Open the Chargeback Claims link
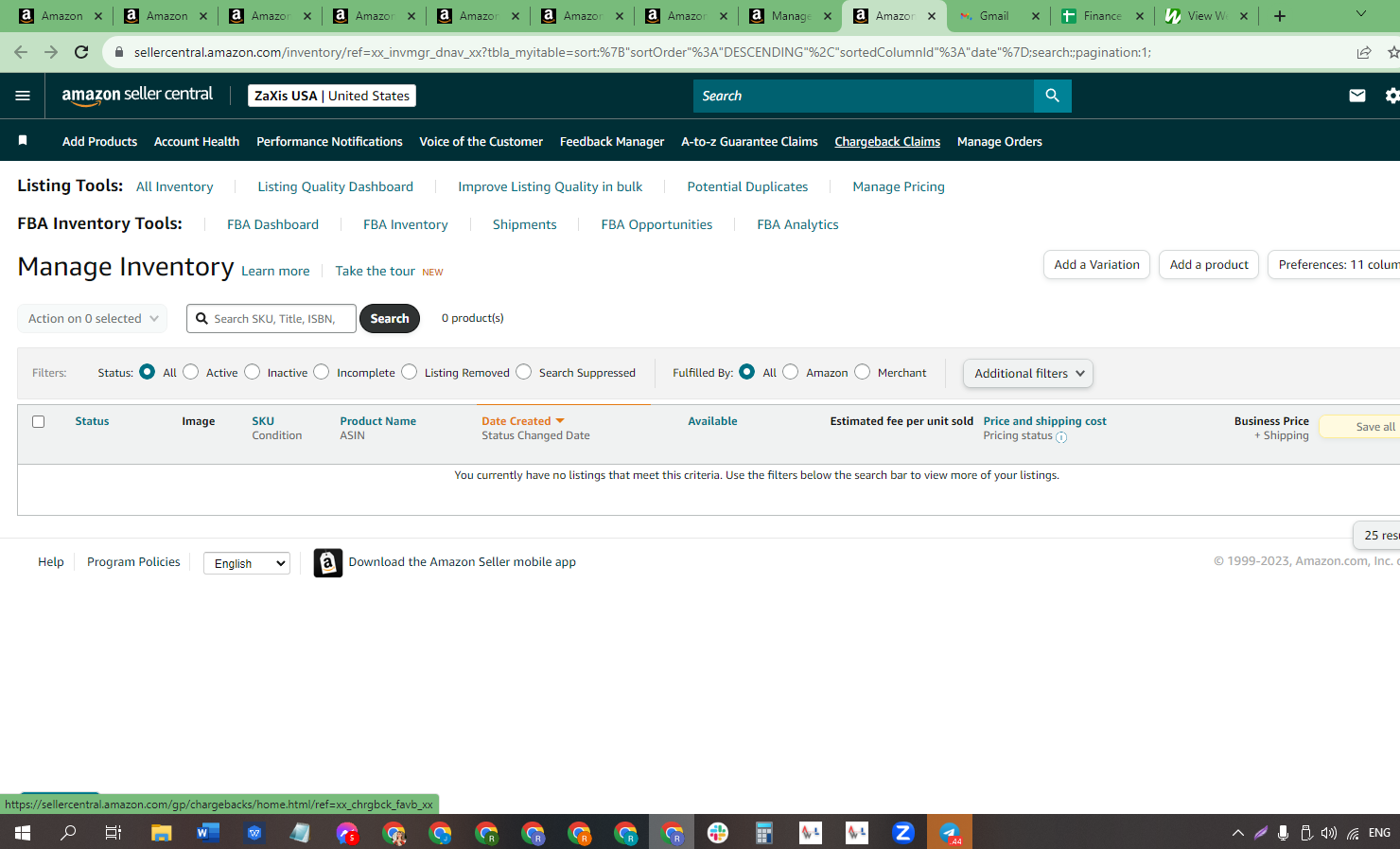Viewport: 1400px width, 849px height. tap(887, 141)
